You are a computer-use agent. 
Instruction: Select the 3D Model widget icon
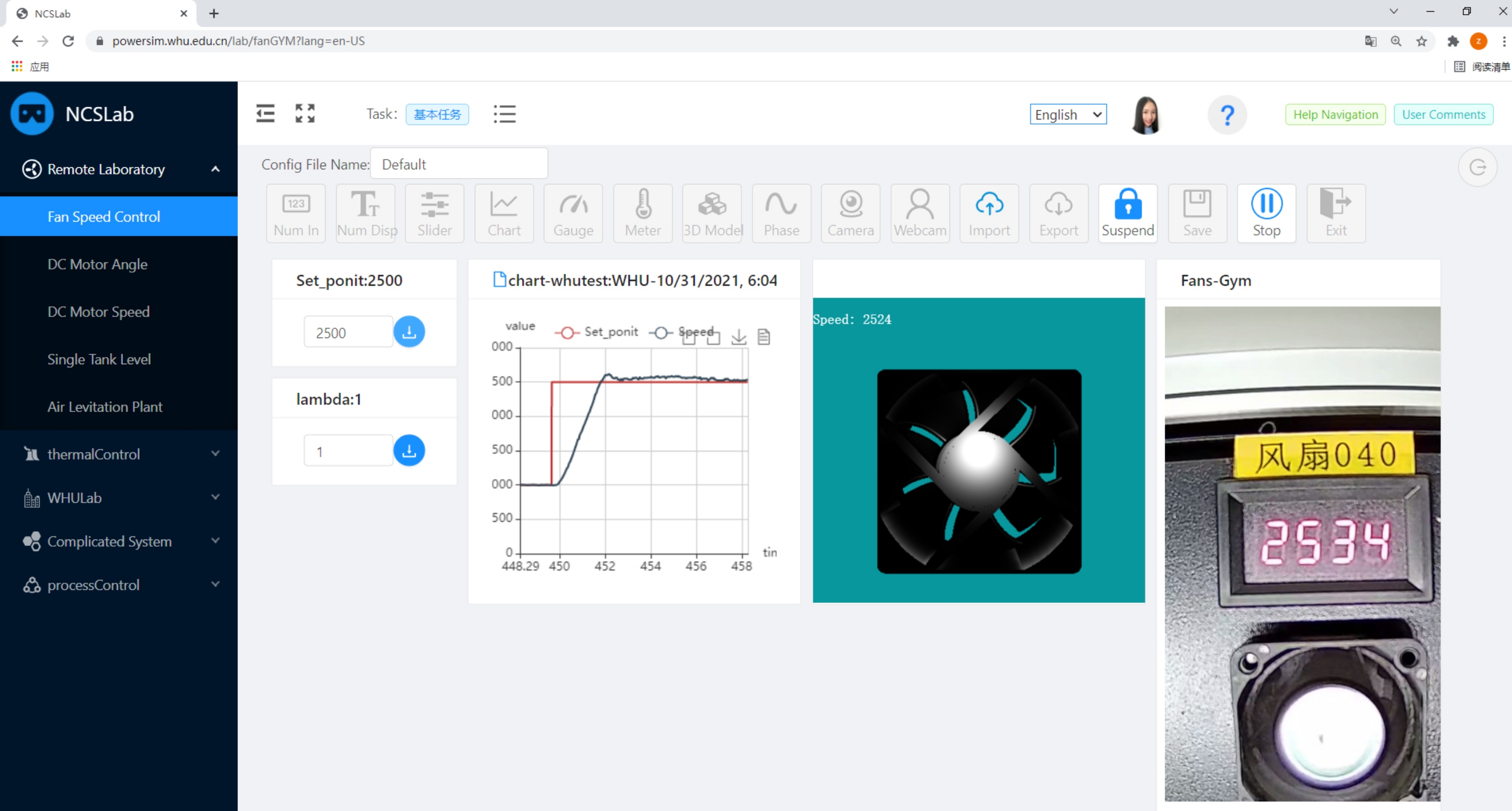tap(712, 213)
